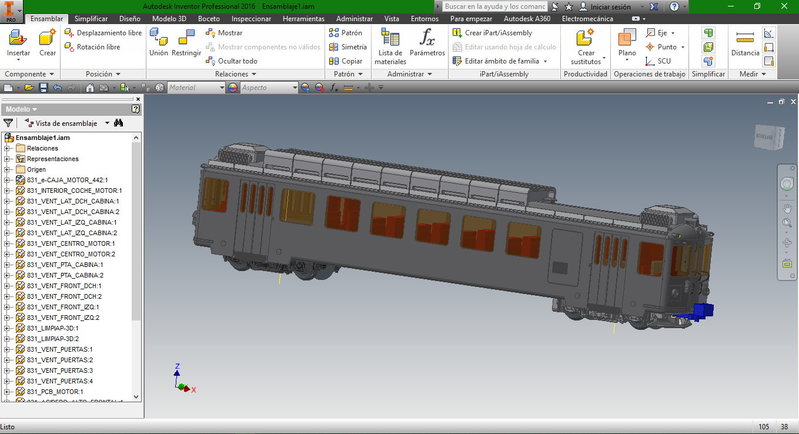Click the help question mark button in title bar
The height and width of the screenshot is (434, 799).
pos(674,7)
